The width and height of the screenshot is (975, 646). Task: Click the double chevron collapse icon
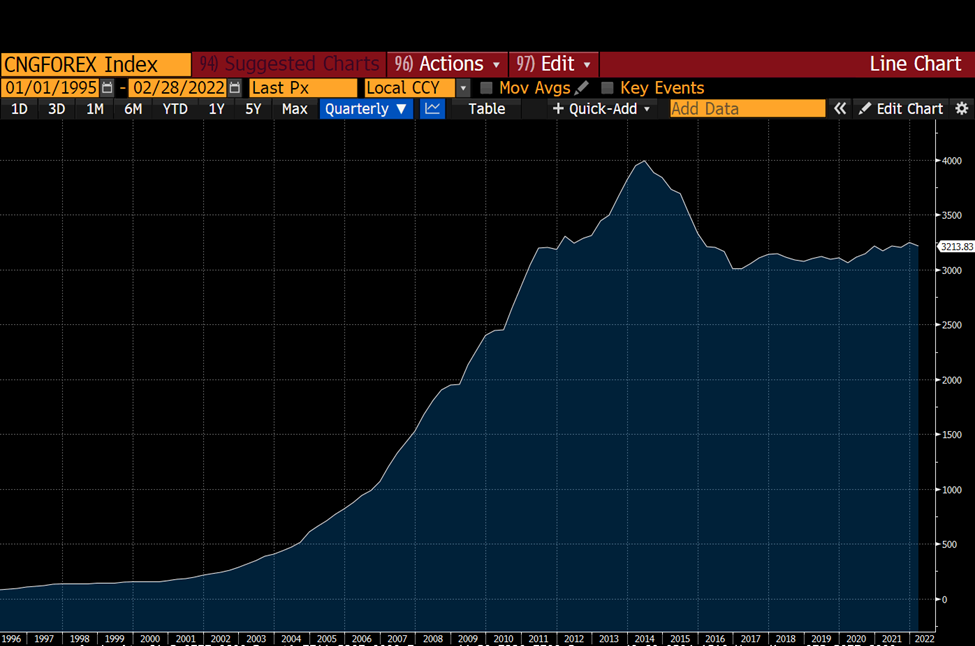pos(841,109)
